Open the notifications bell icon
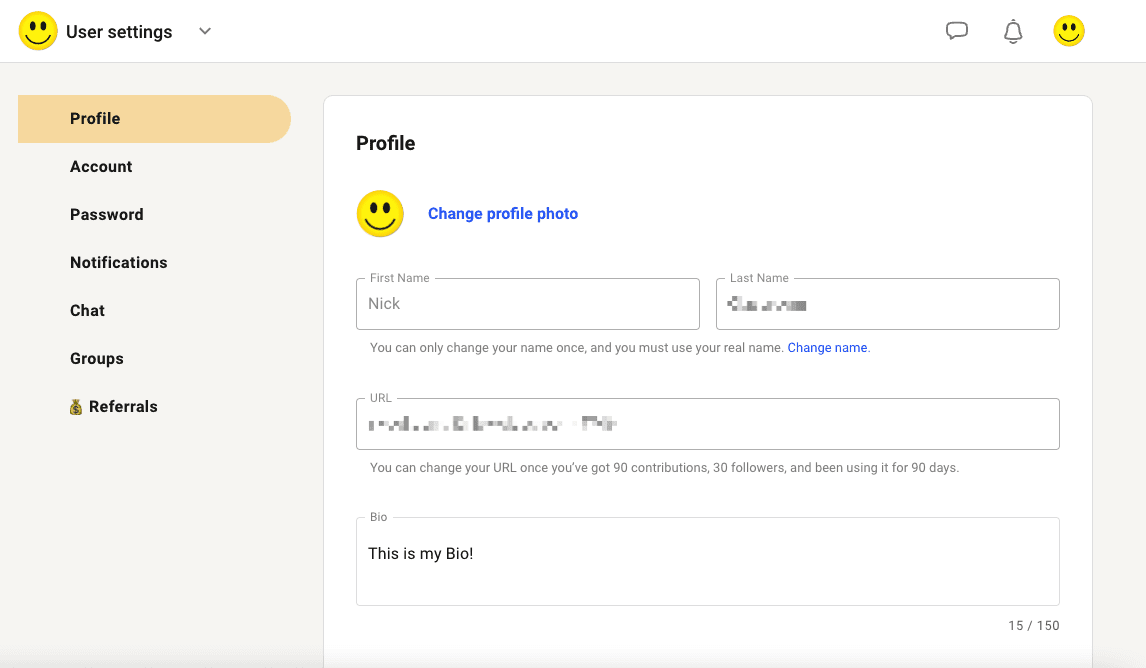 [1013, 32]
